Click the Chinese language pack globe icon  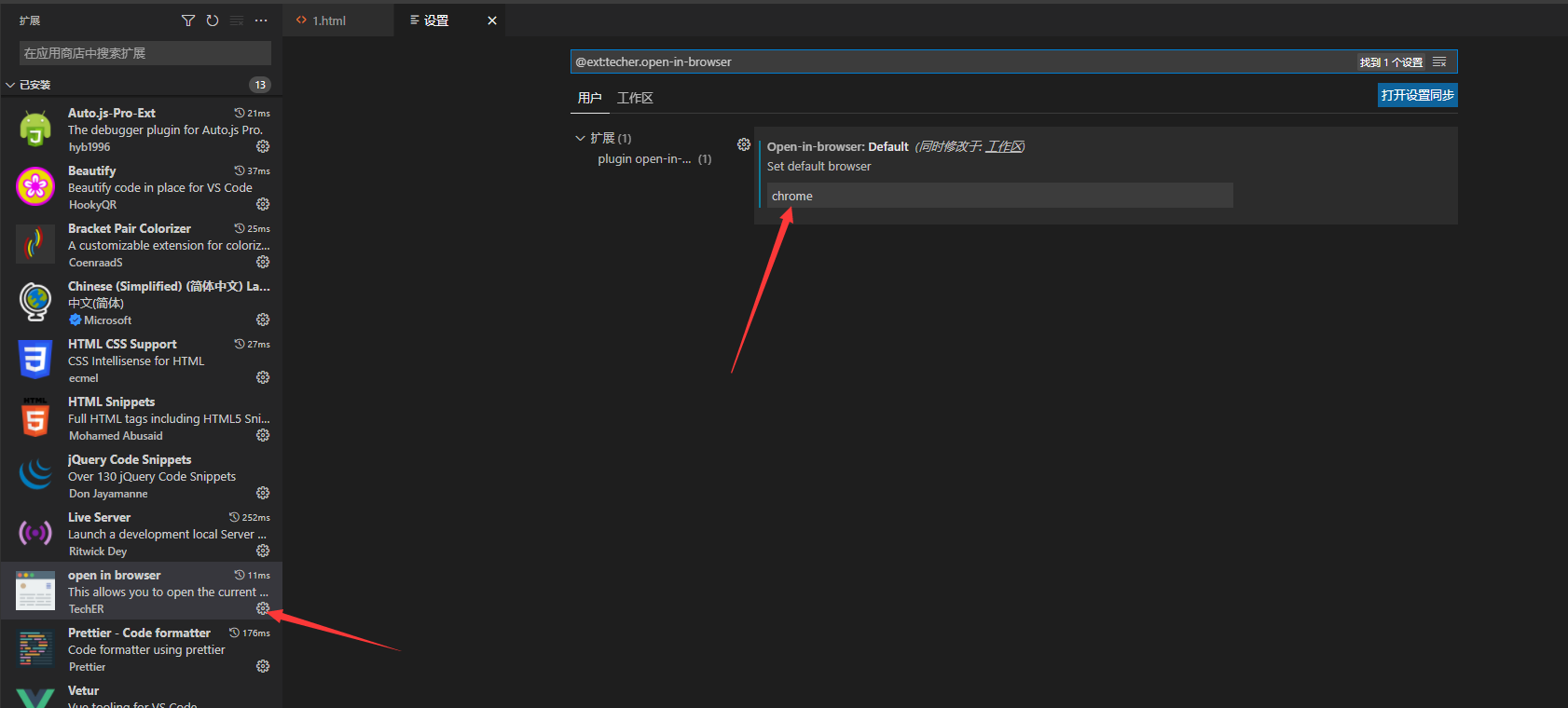click(35, 302)
